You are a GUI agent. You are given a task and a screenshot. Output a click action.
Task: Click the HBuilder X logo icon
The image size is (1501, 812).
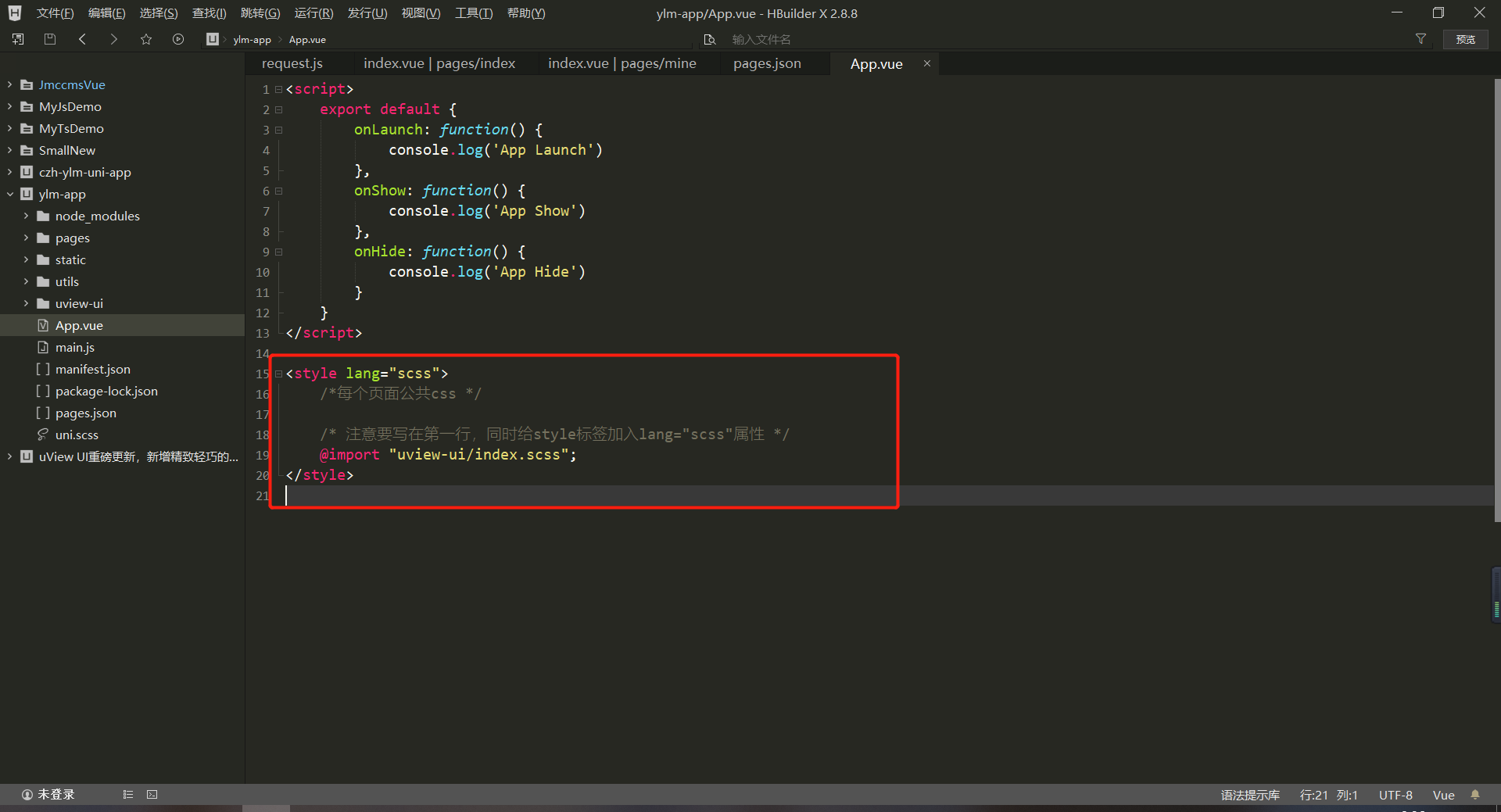pos(15,13)
